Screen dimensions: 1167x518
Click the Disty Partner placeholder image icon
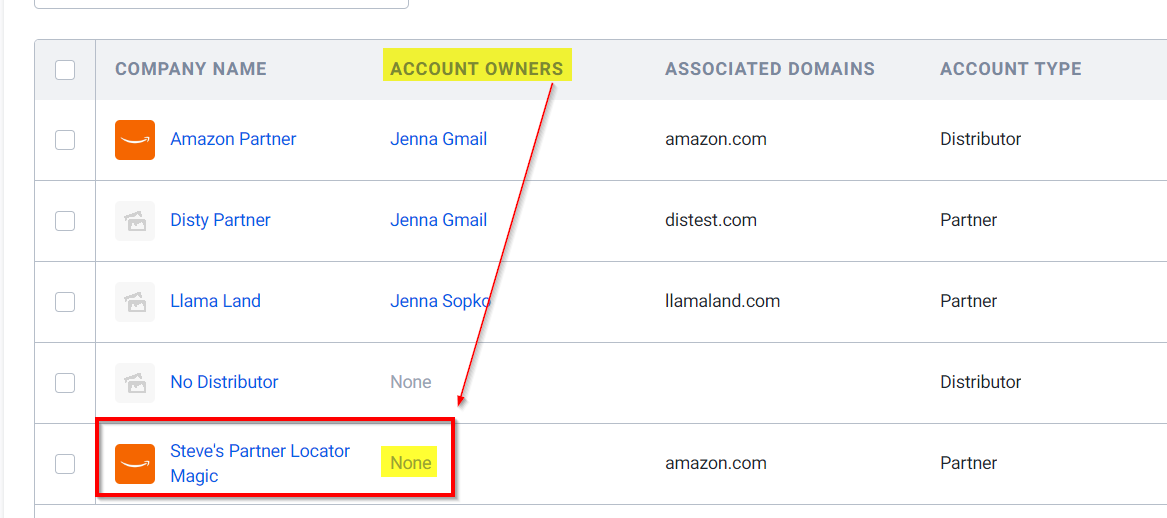point(135,221)
